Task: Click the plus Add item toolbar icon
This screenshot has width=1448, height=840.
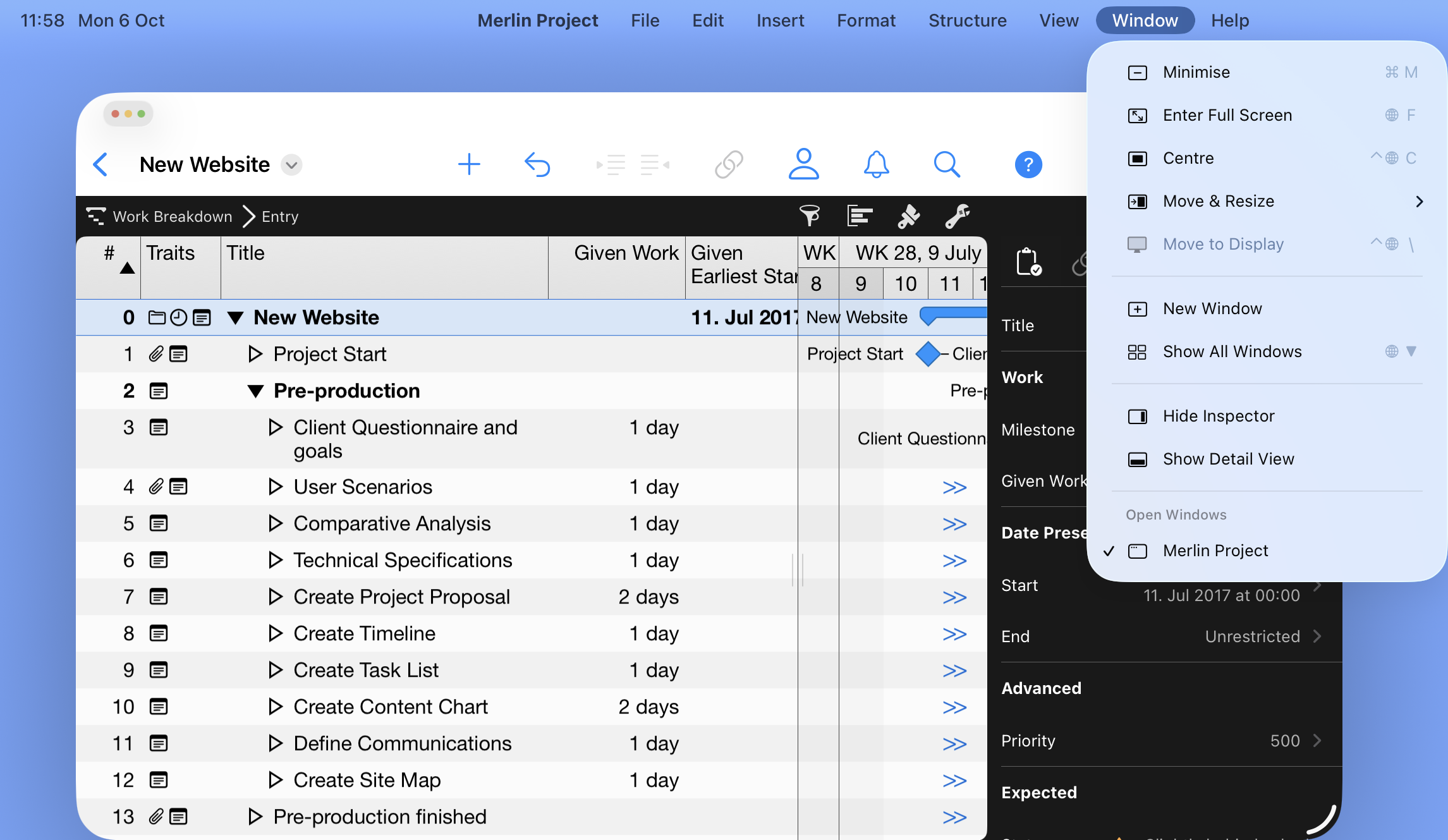Action: 468,164
